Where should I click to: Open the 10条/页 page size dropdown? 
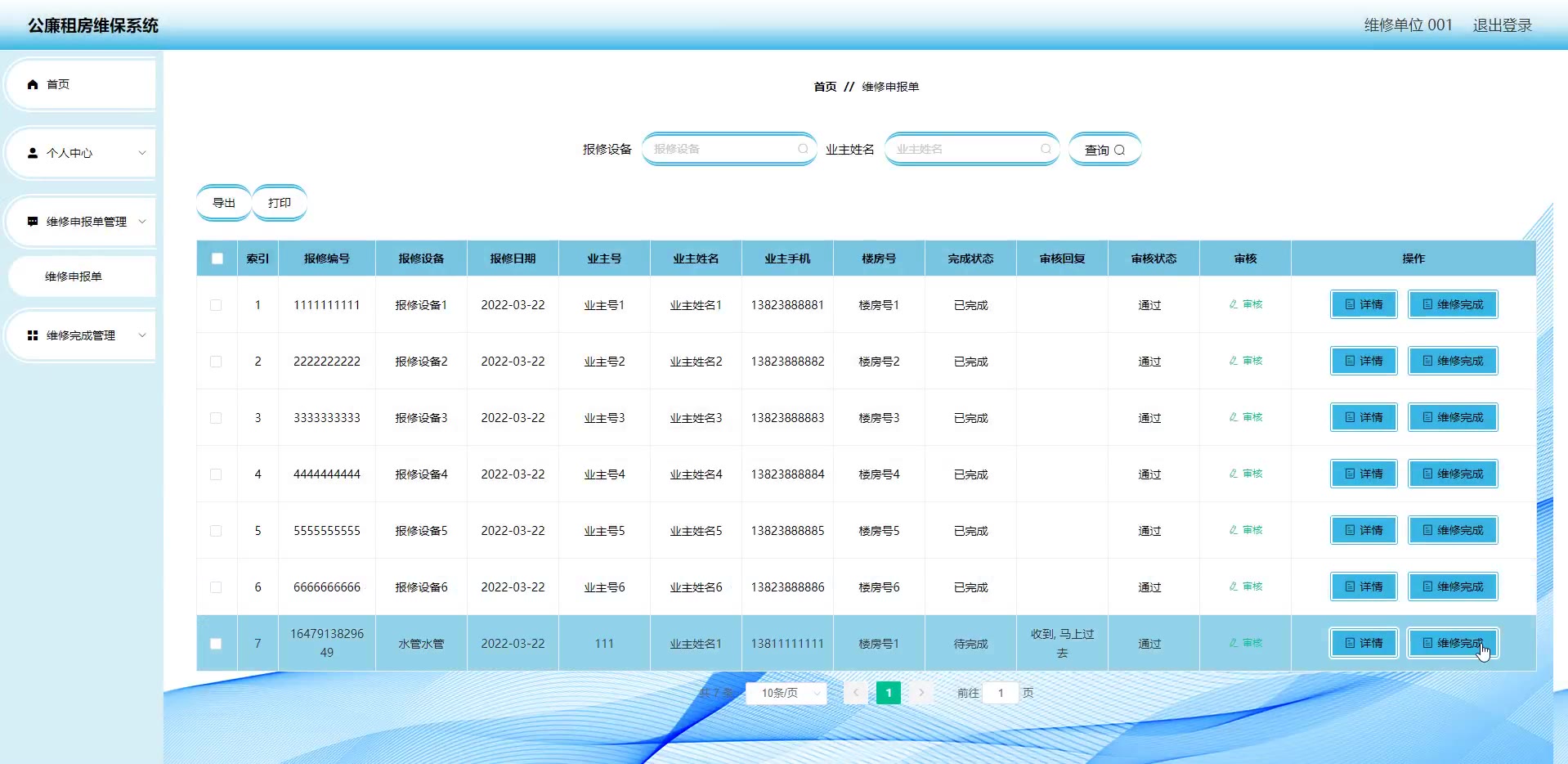coord(786,693)
